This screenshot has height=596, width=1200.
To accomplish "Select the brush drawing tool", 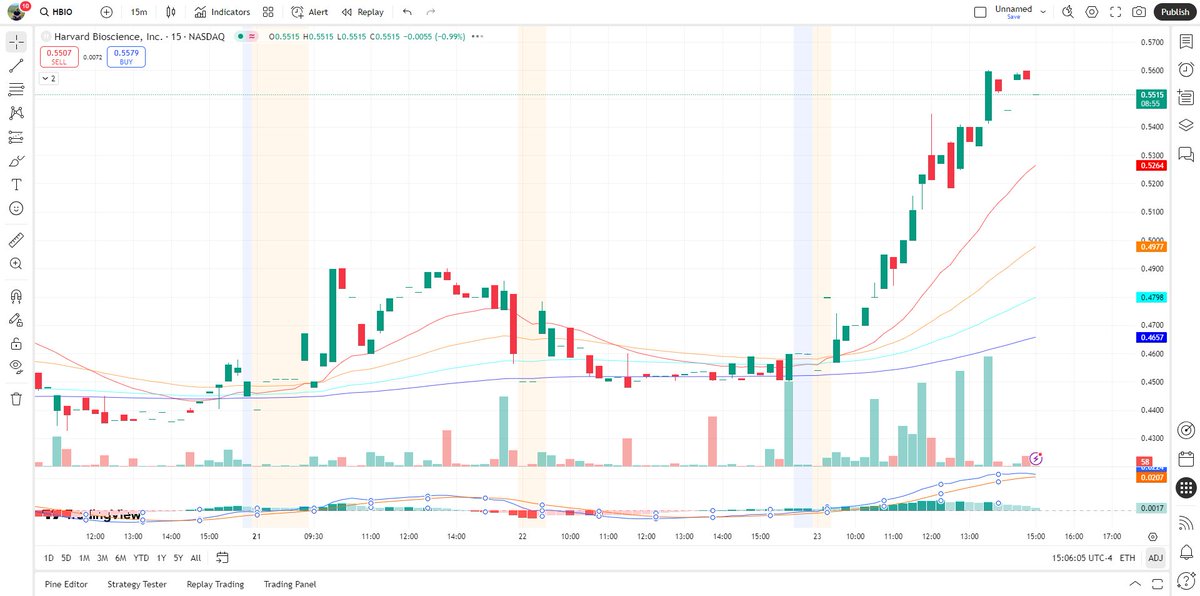I will (x=16, y=161).
